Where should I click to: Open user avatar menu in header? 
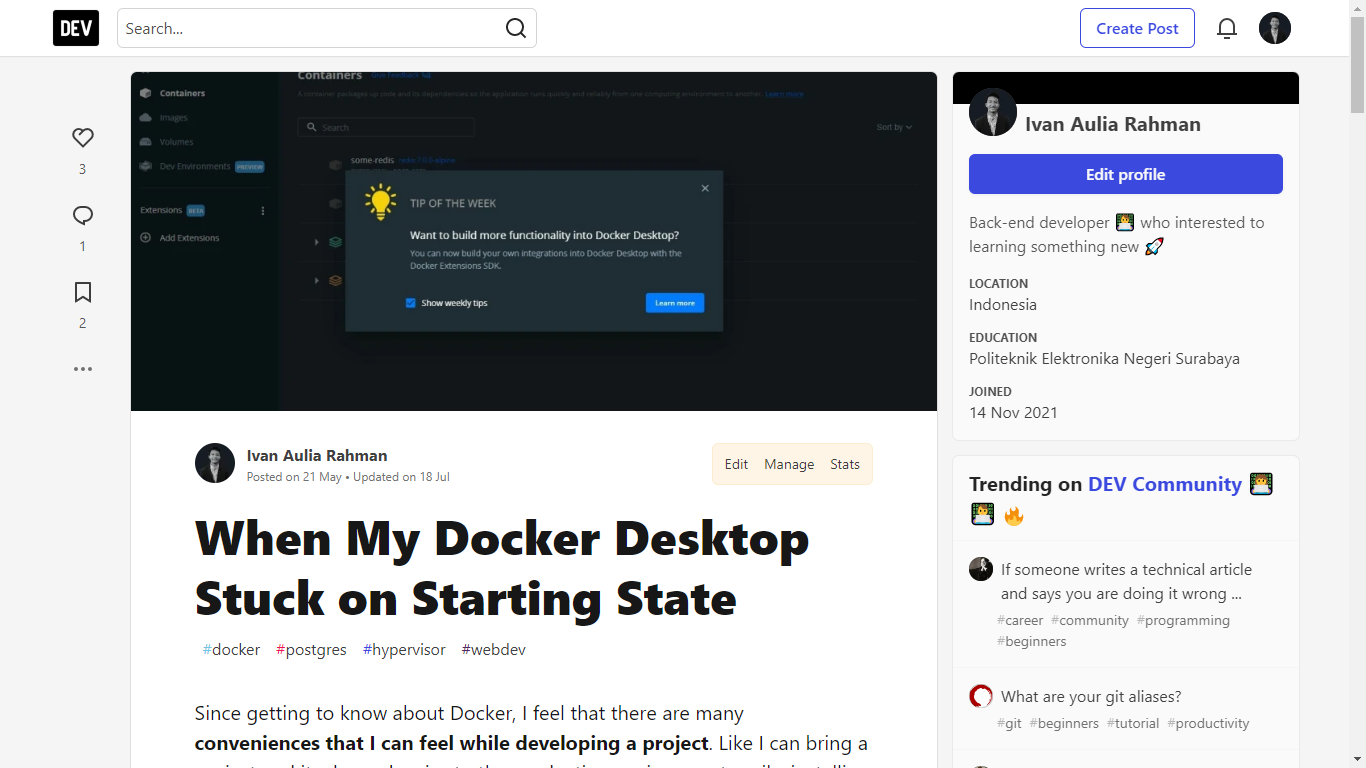[x=1275, y=28]
